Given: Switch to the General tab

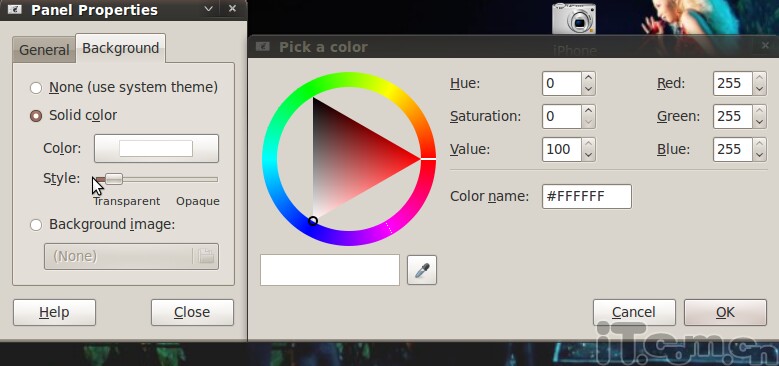Looking at the screenshot, I should 44,50.
